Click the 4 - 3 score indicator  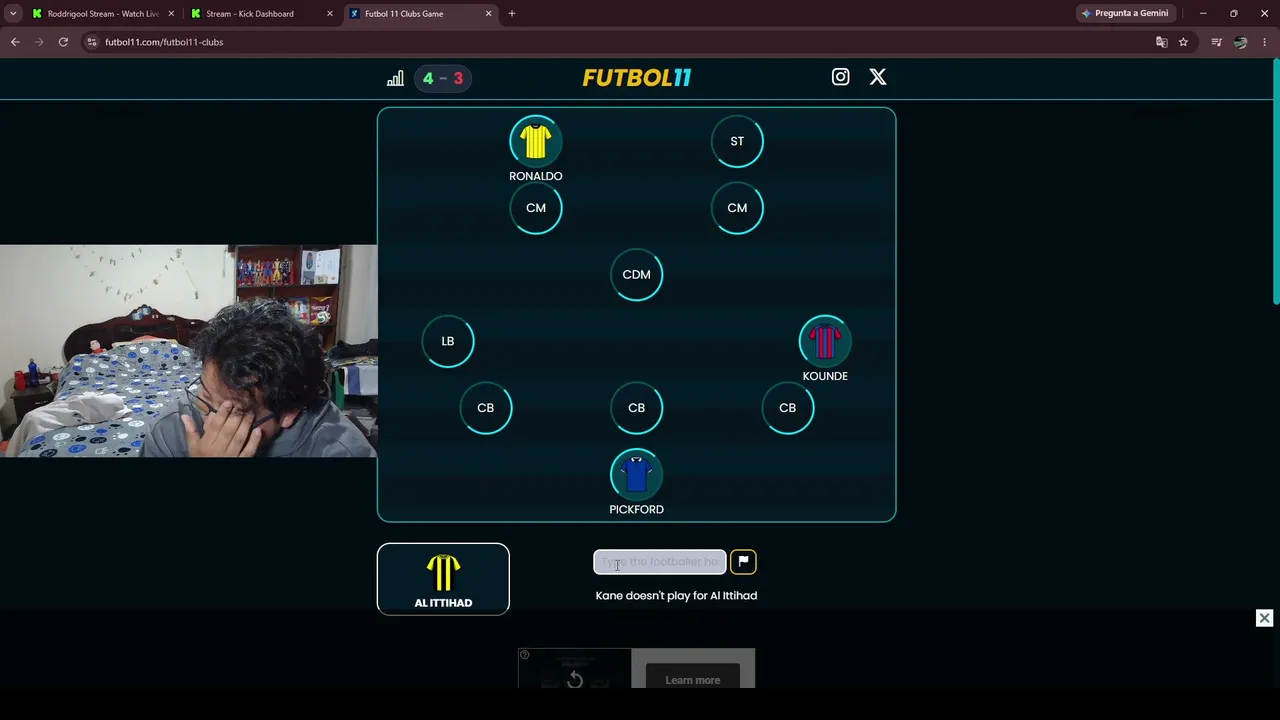pos(443,78)
